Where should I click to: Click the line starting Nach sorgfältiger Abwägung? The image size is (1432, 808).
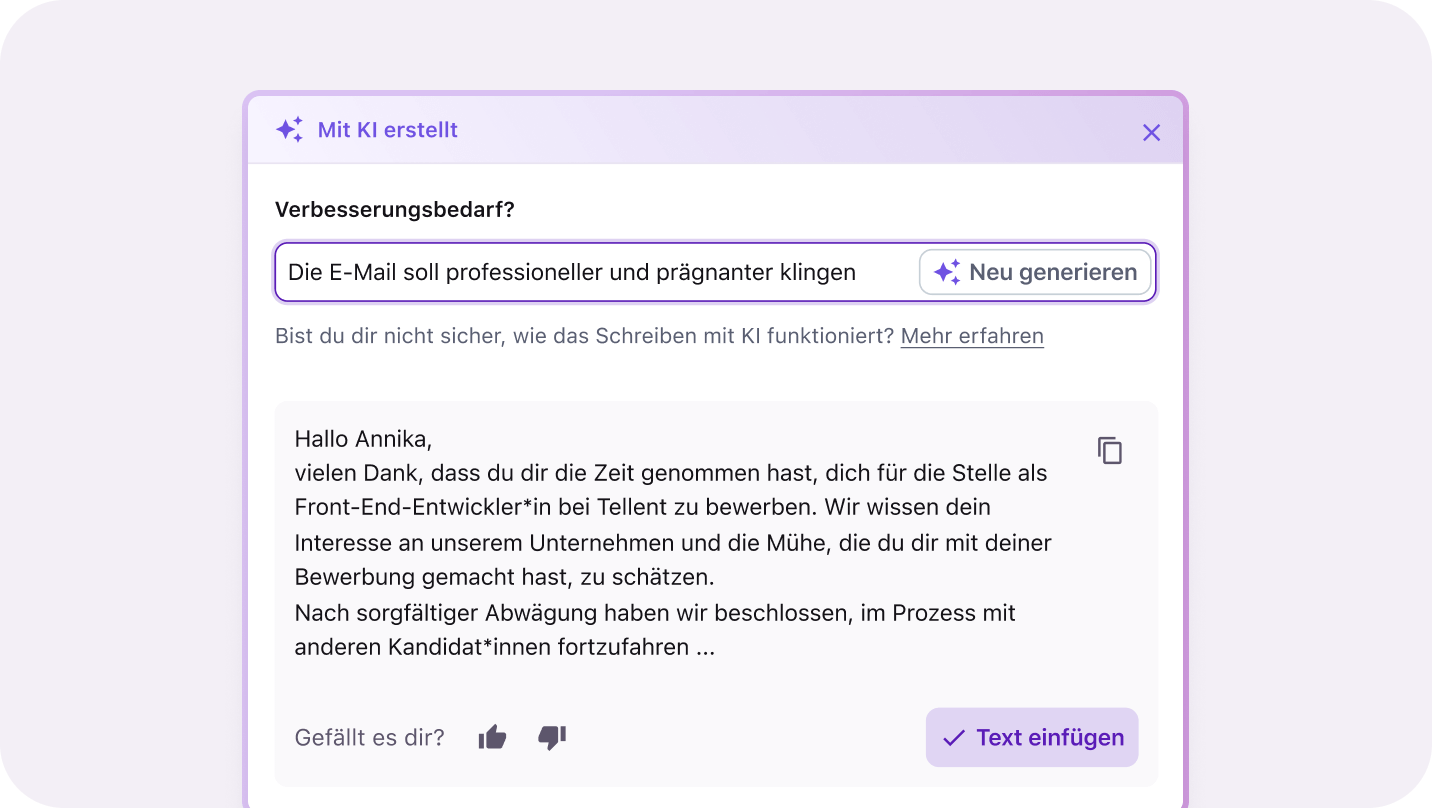click(x=654, y=612)
